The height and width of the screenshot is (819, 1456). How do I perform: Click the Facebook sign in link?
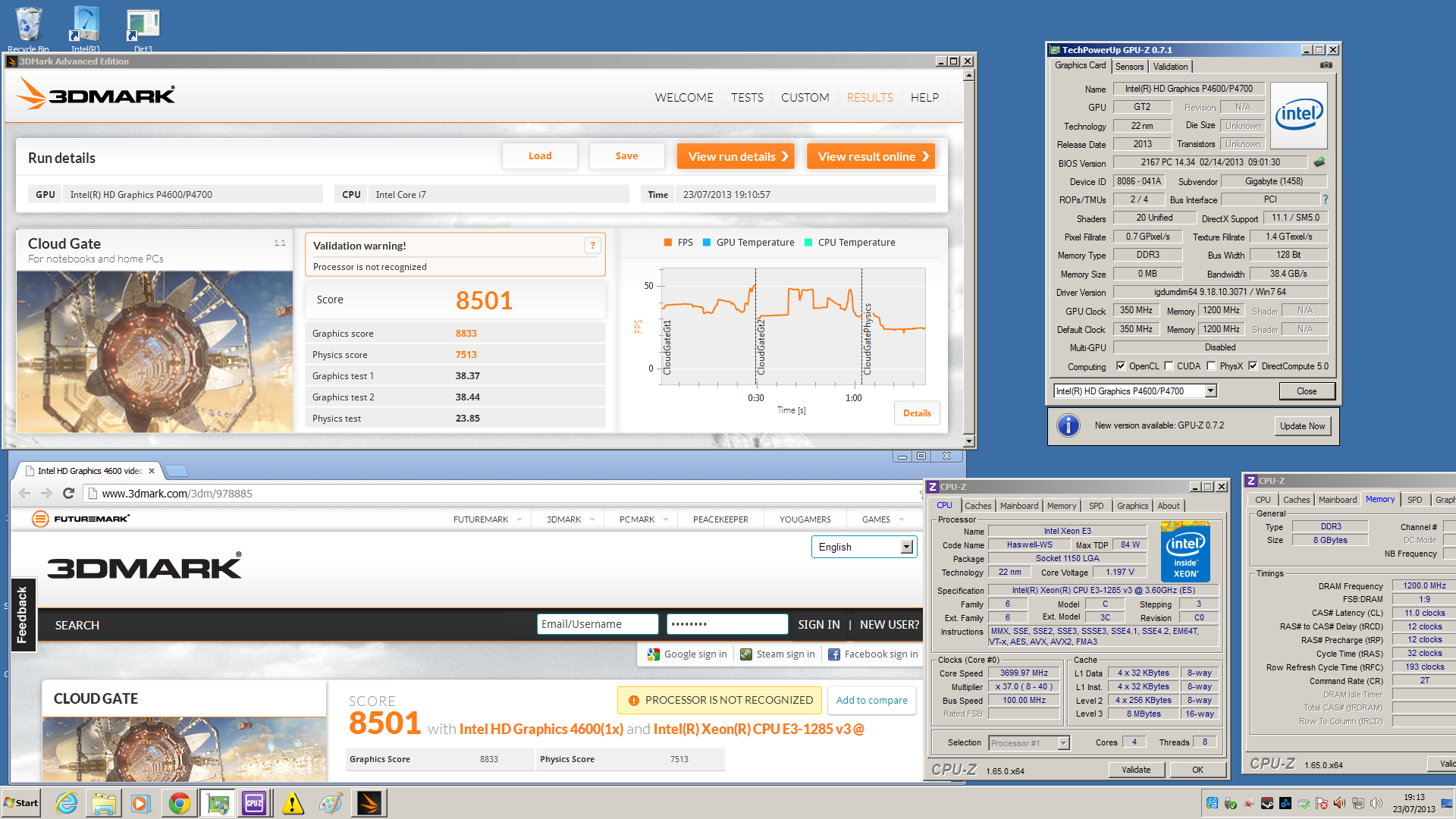[873, 654]
